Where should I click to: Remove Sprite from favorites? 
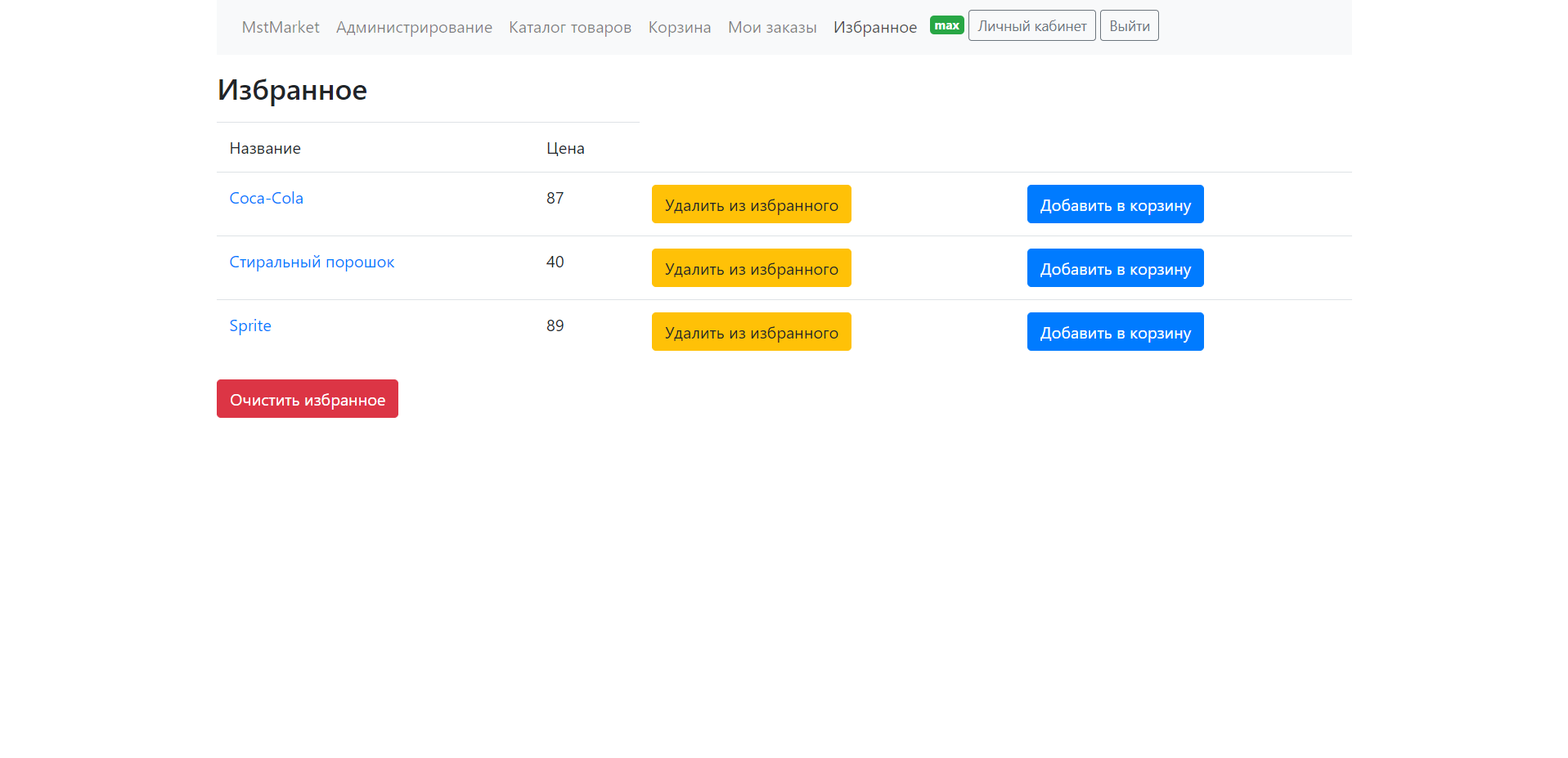pos(752,332)
